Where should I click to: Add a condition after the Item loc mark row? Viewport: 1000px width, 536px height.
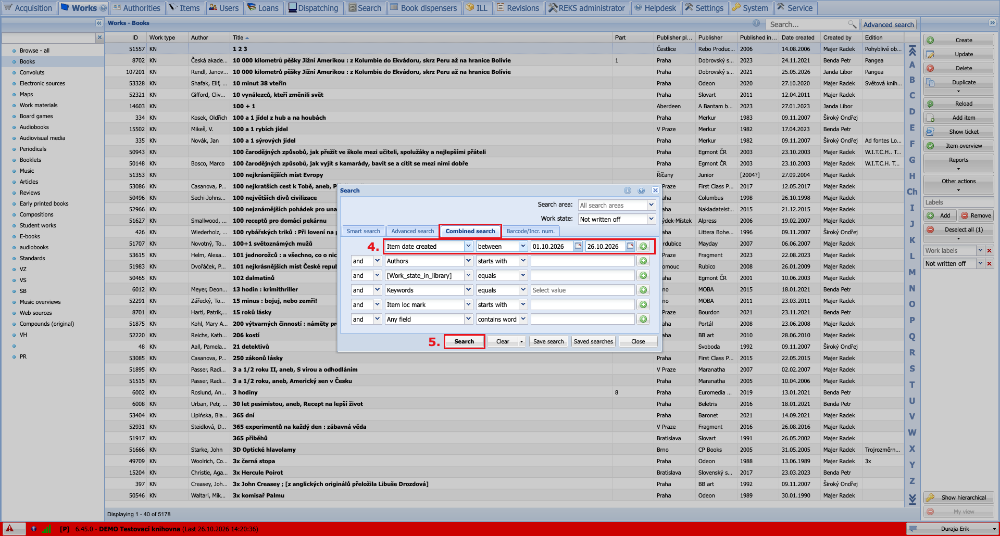[x=643, y=305]
